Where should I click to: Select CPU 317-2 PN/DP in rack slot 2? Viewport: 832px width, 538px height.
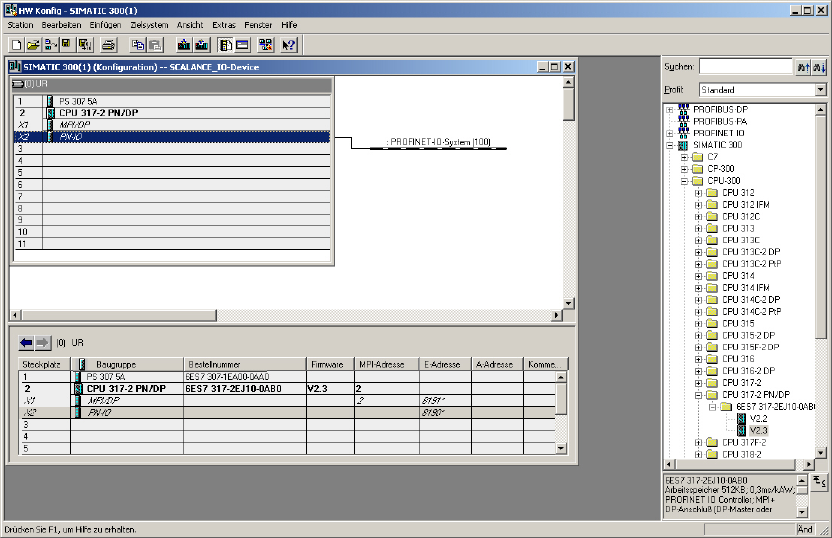pyautogui.click(x=172, y=112)
